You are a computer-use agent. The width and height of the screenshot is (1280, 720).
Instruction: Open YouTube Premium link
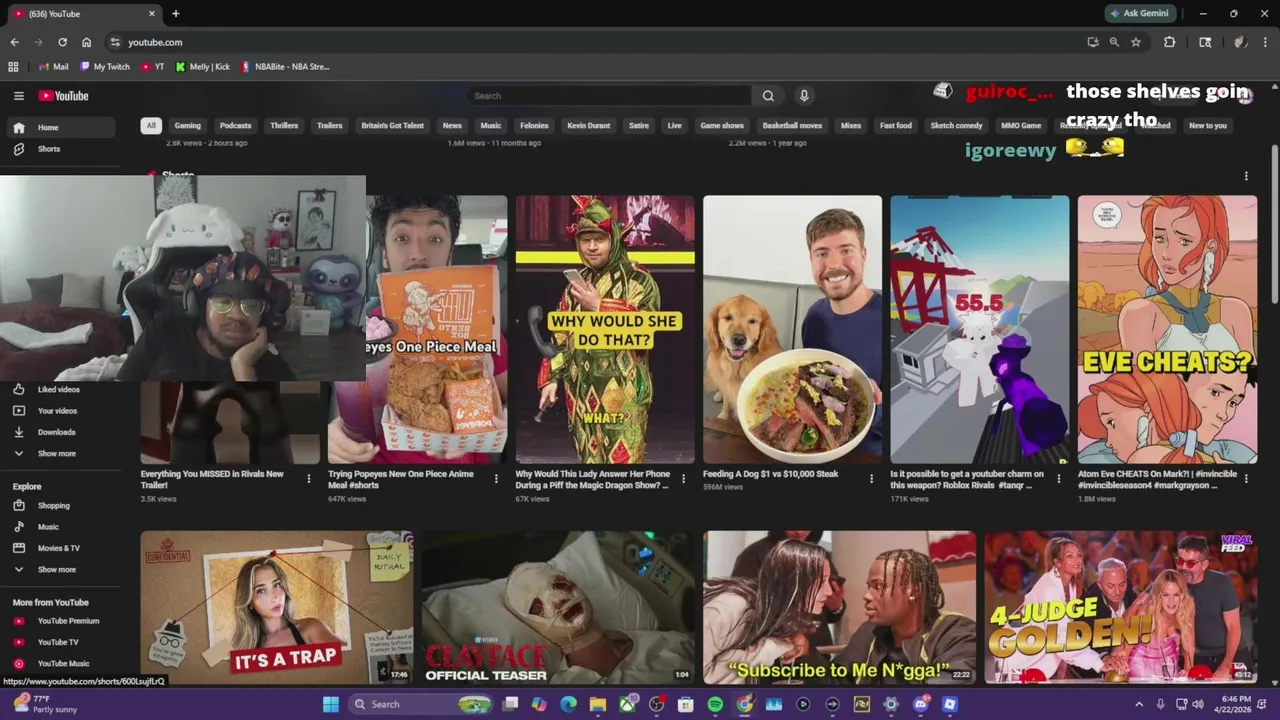point(62,621)
